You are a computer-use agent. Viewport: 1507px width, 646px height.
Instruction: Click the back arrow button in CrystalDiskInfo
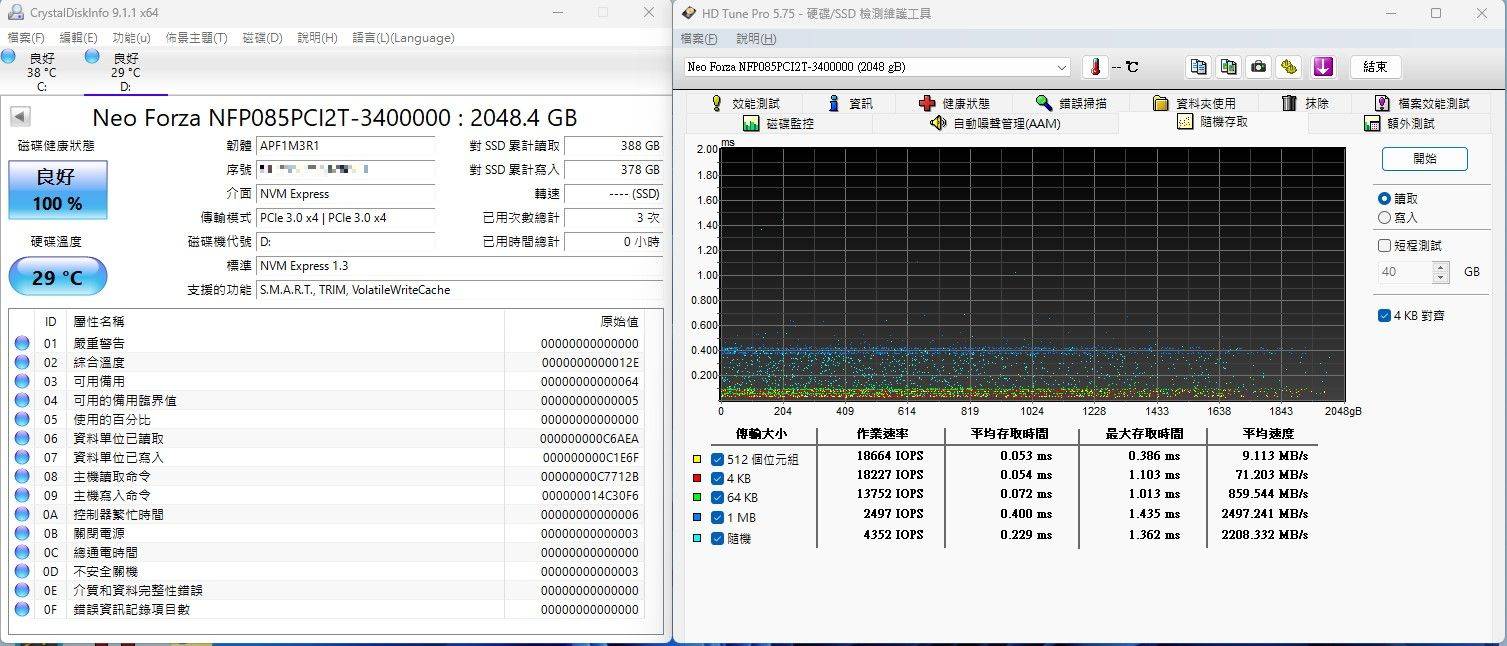coord(19,116)
